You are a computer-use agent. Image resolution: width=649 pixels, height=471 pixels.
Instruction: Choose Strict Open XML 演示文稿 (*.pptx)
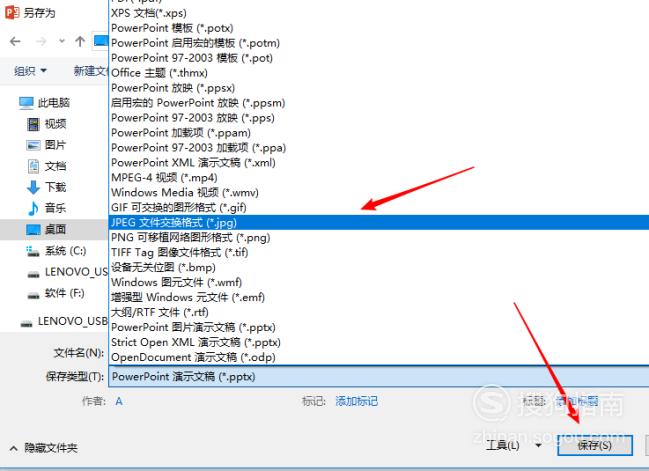click(379, 342)
